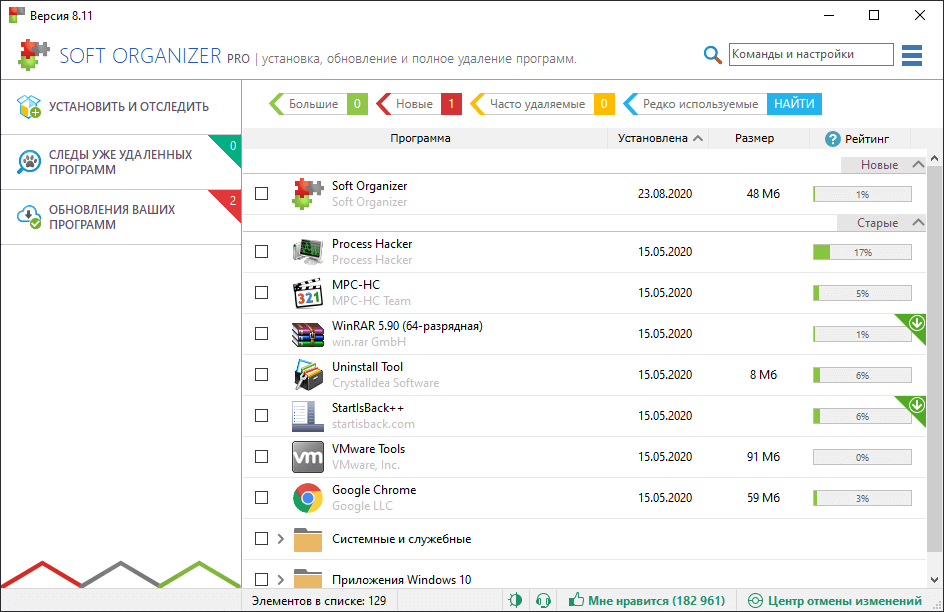Click the Rating help question icon
This screenshot has width=944, height=612.
(x=832, y=139)
